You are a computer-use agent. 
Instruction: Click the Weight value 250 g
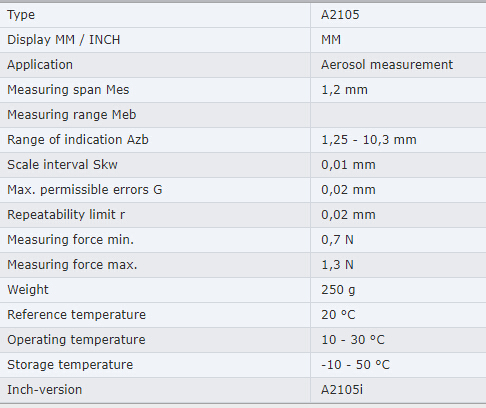(x=338, y=290)
